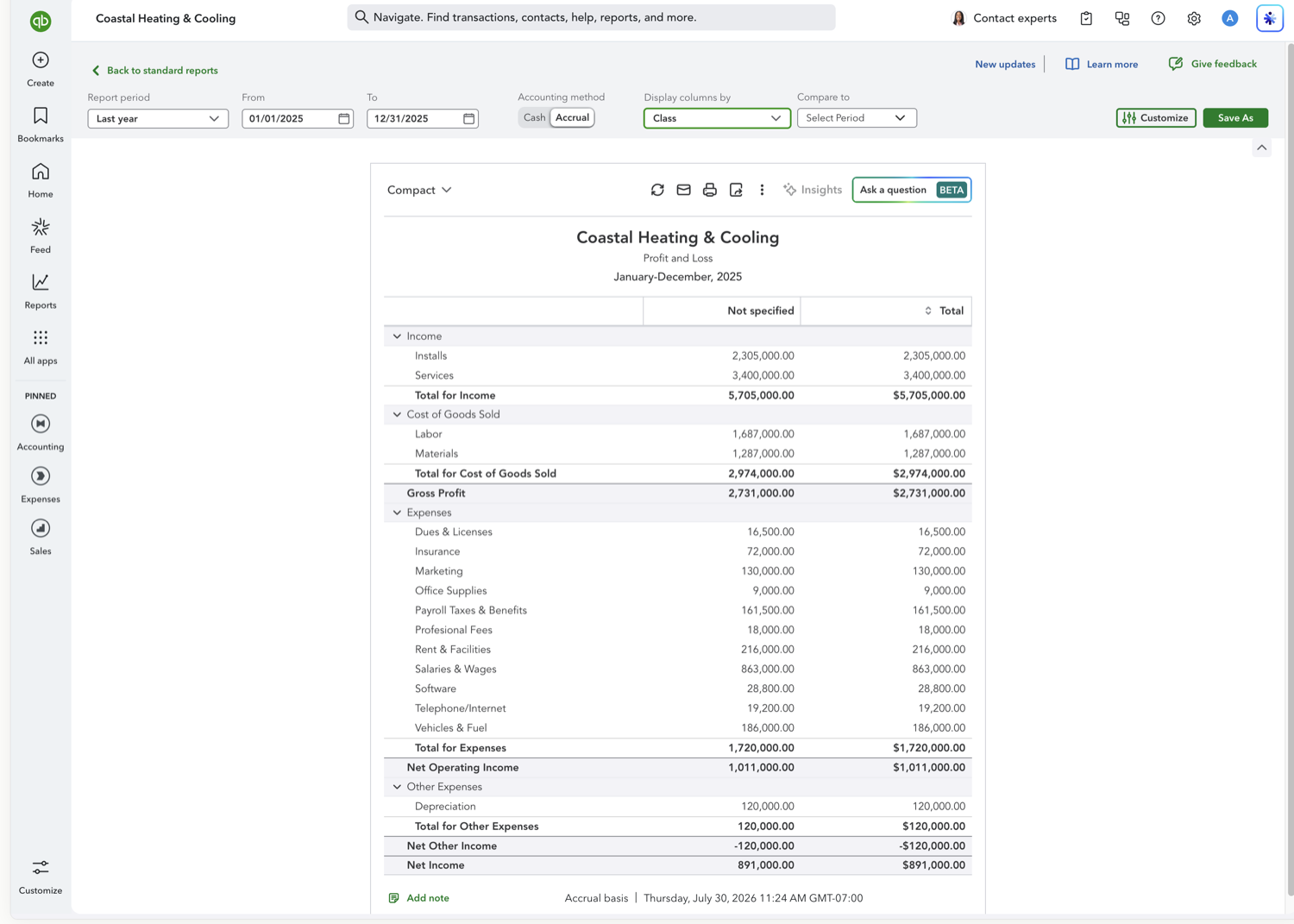Click Back to standard reports link
The image size is (1294, 924).
pyautogui.click(x=154, y=71)
